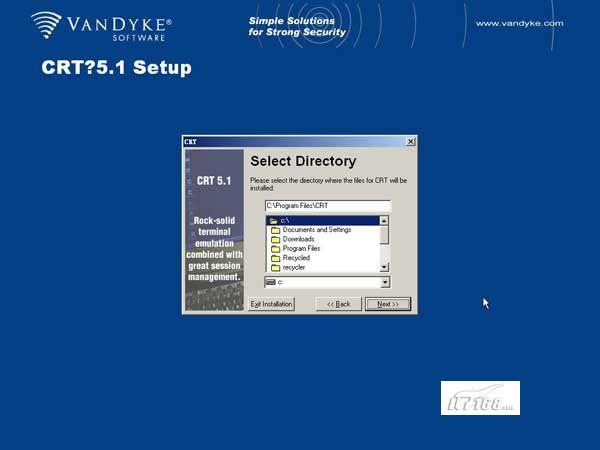Click the Recycled folder icon
Viewport: 600px width, 450px height.
pos(276,258)
